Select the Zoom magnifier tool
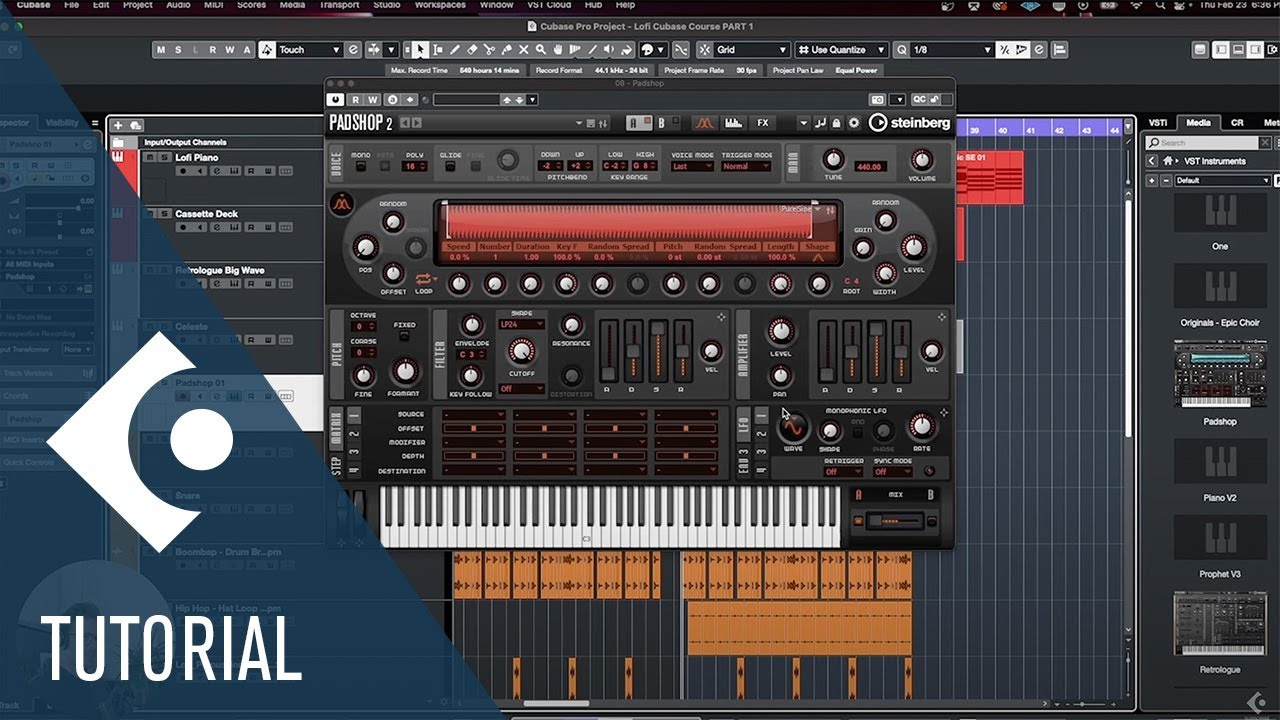 click(540, 49)
